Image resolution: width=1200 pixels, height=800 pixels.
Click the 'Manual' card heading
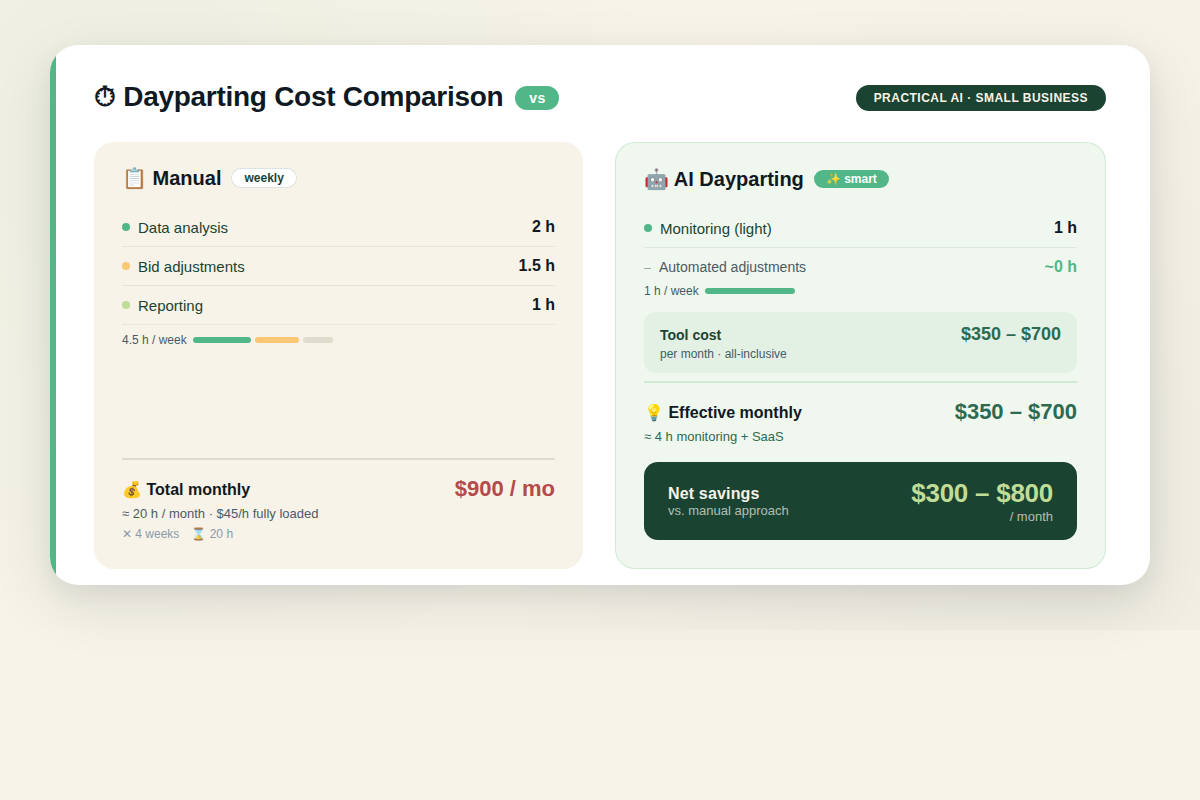[187, 178]
